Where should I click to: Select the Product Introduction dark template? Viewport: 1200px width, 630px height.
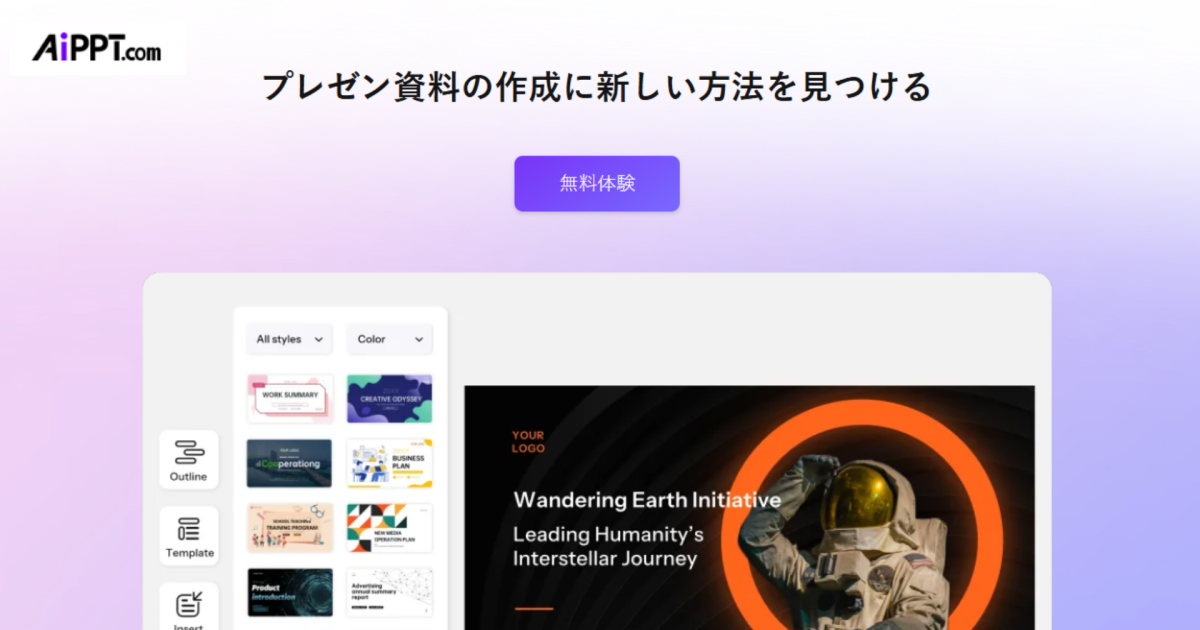pos(290,593)
